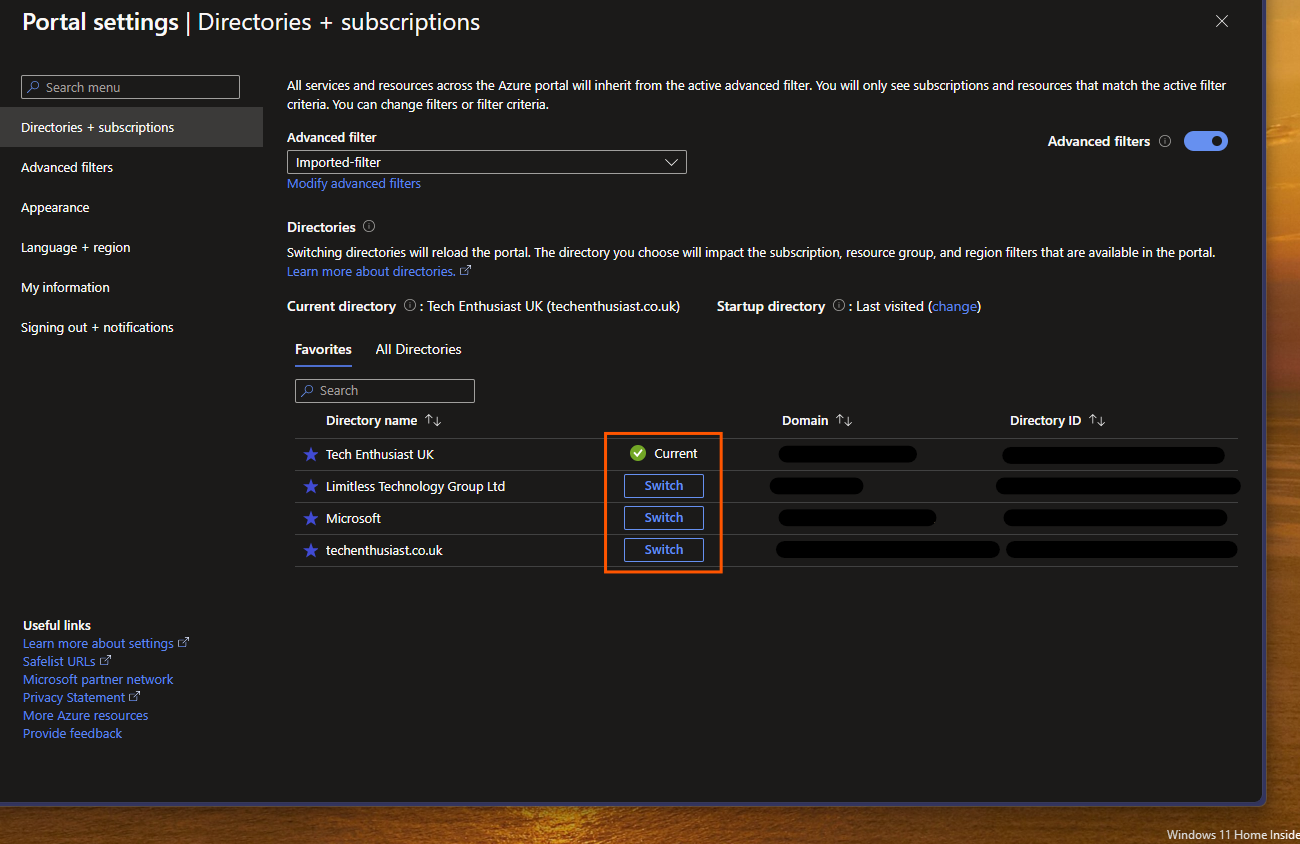Click info icon beside Directories heading
The image size is (1300, 844).
pos(369,227)
